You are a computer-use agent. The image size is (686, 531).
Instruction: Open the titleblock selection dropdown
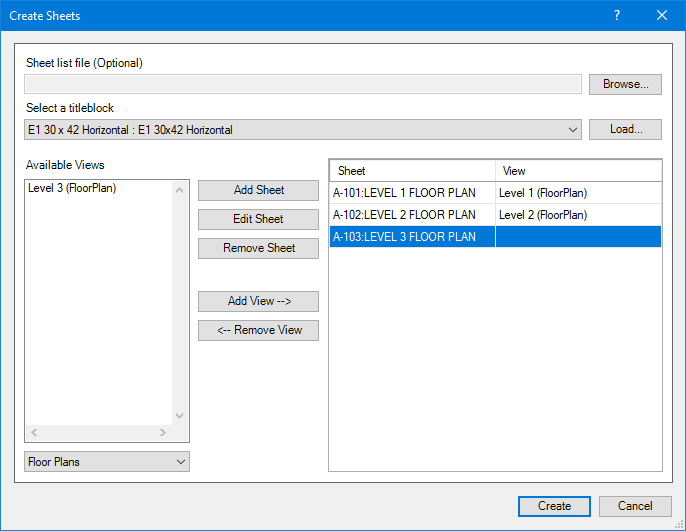[x=303, y=130]
